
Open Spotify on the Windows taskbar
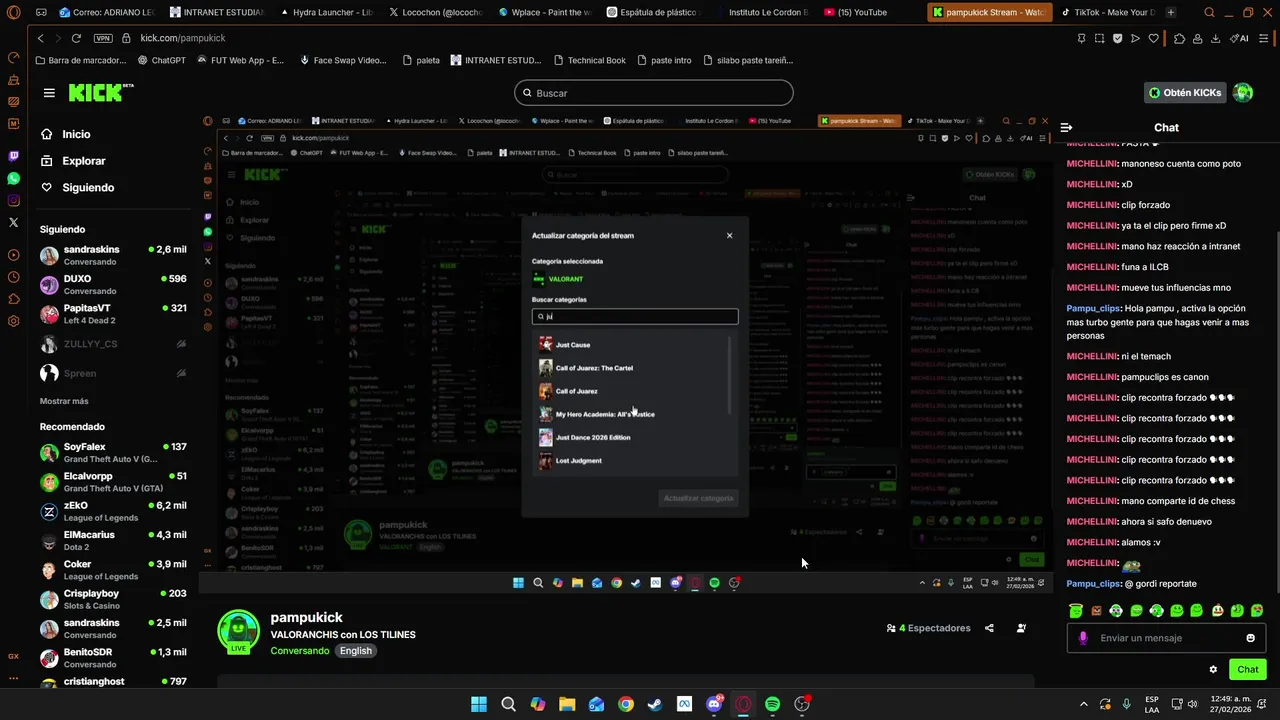(x=772, y=704)
